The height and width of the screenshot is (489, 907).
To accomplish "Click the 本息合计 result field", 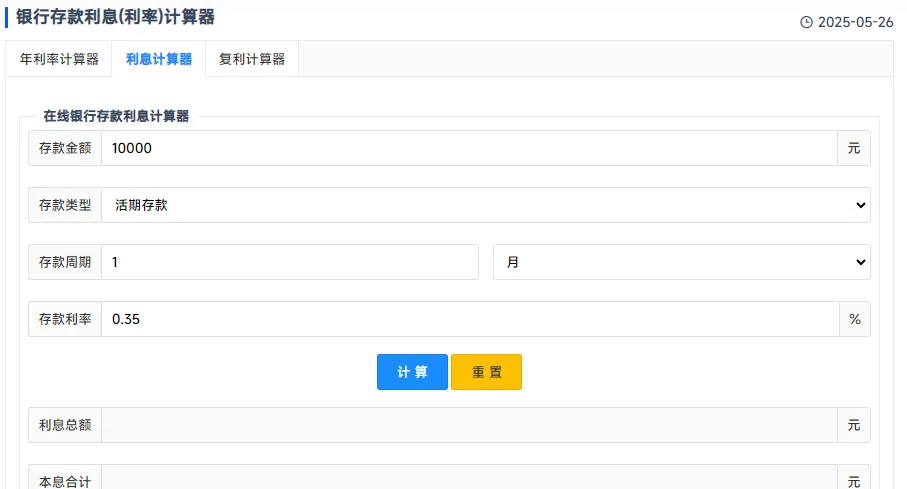I will (x=468, y=479).
